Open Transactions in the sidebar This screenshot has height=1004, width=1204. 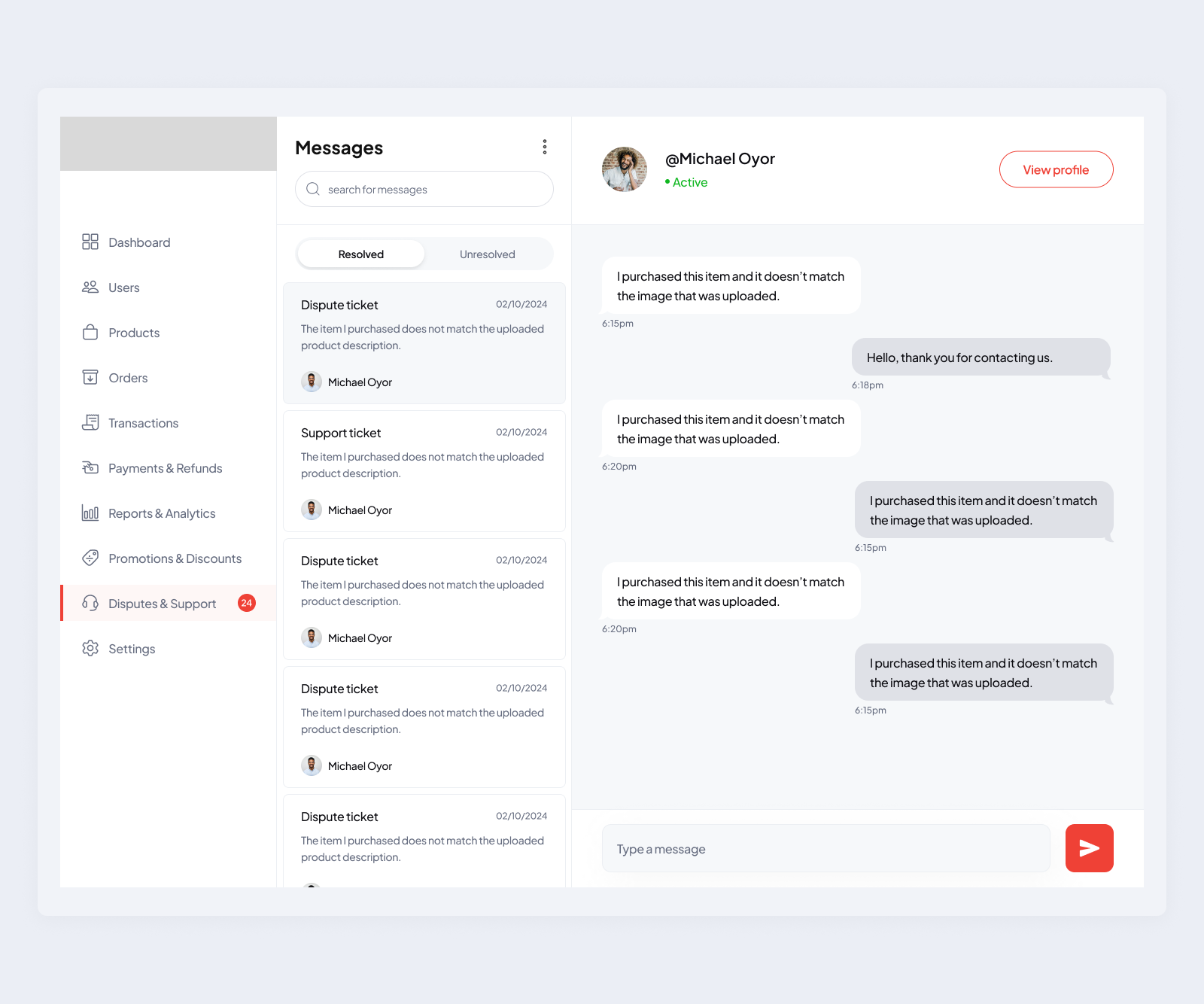pos(169,423)
